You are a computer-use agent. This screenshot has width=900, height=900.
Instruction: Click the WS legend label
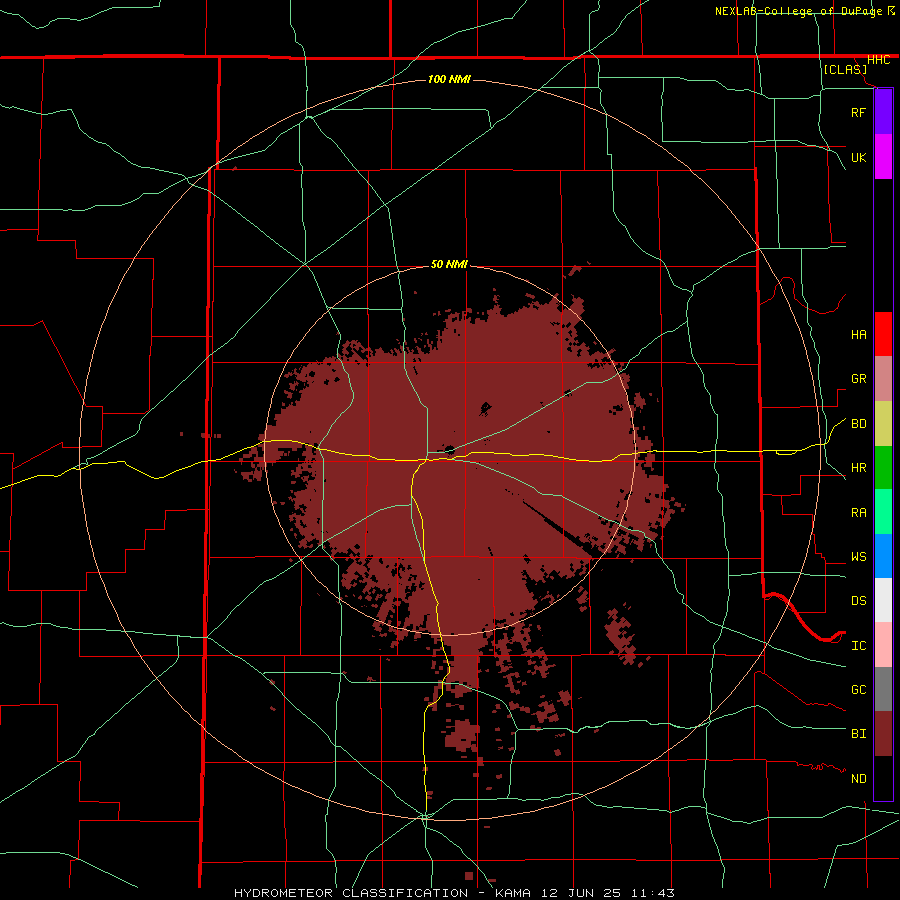click(858, 557)
